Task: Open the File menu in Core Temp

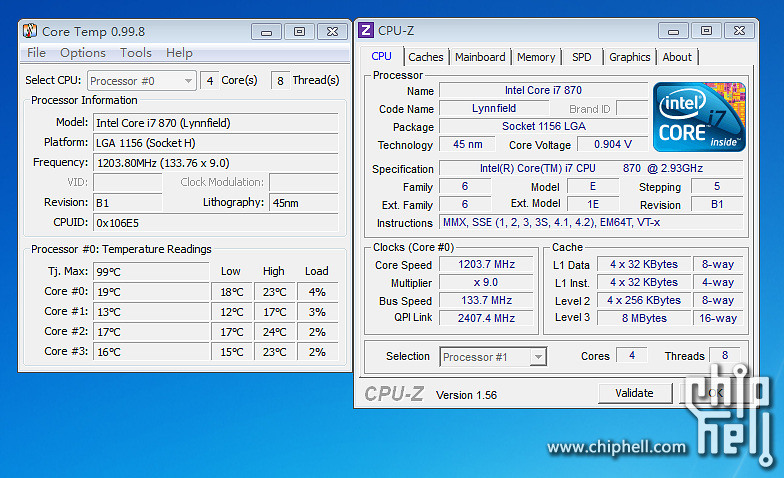Action: pos(36,52)
